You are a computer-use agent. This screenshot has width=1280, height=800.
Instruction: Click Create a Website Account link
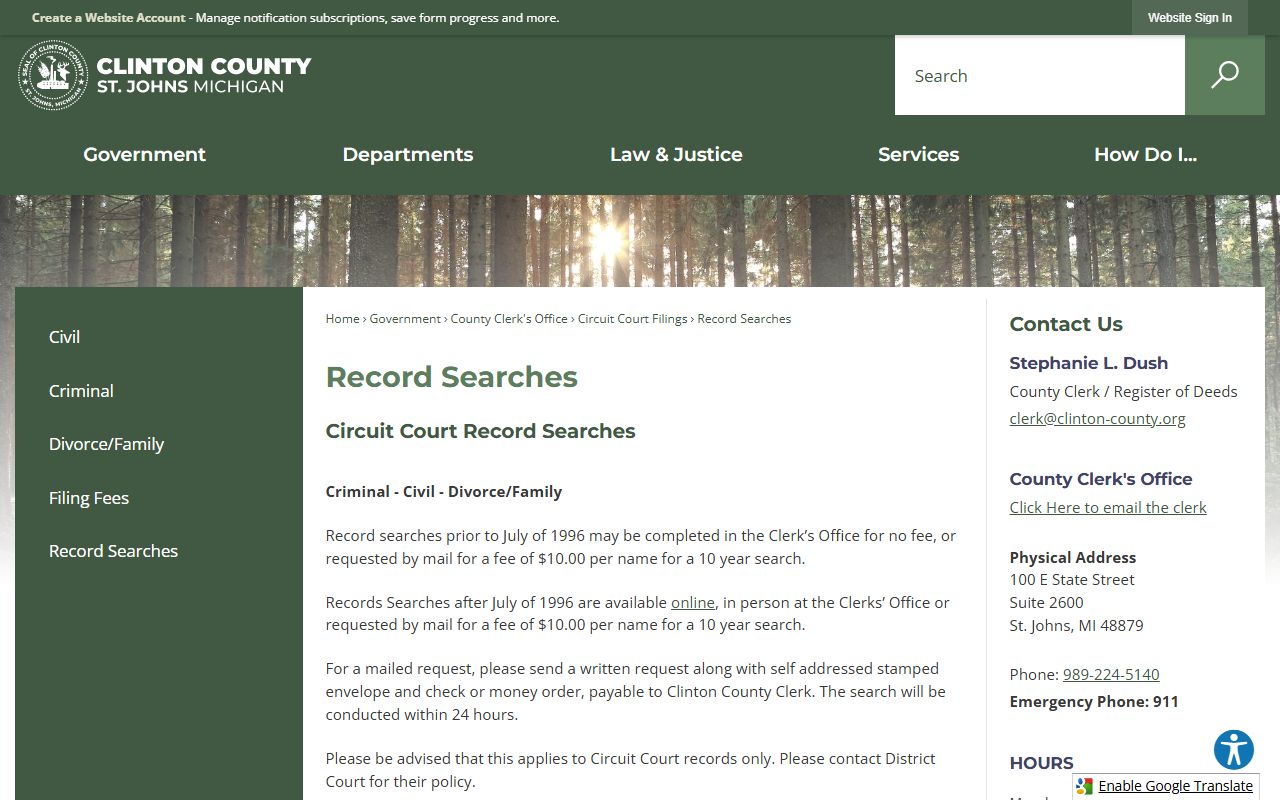coord(109,18)
